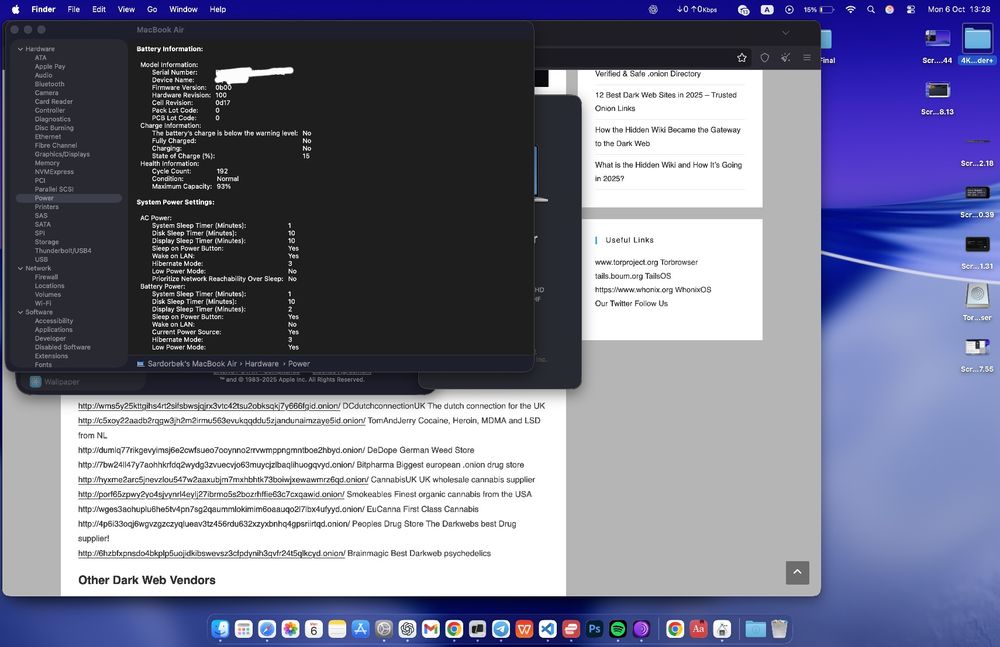The width and height of the screenshot is (1000, 647).
Task: Open 12 Best Dark Web Sites article
Action: tap(665, 101)
